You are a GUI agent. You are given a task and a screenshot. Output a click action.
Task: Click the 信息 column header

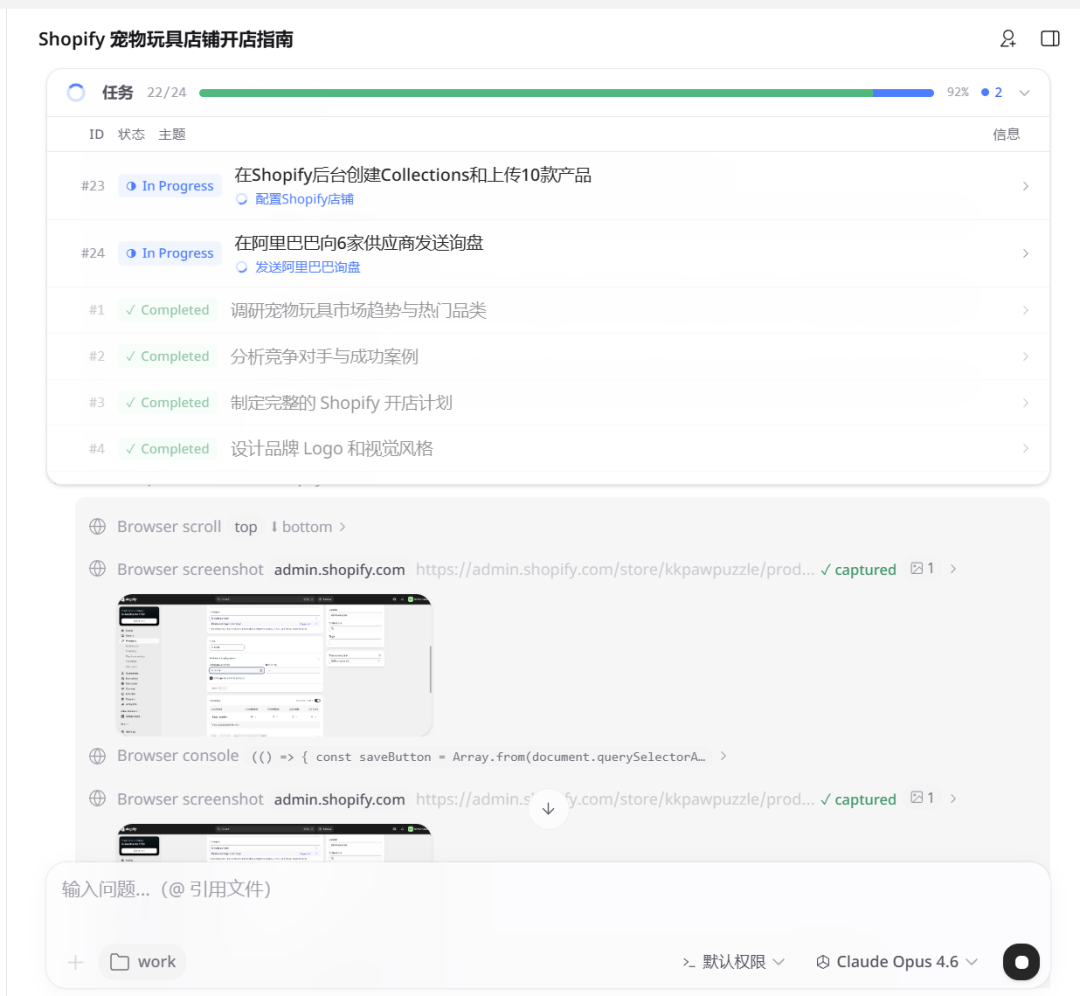click(x=1006, y=134)
